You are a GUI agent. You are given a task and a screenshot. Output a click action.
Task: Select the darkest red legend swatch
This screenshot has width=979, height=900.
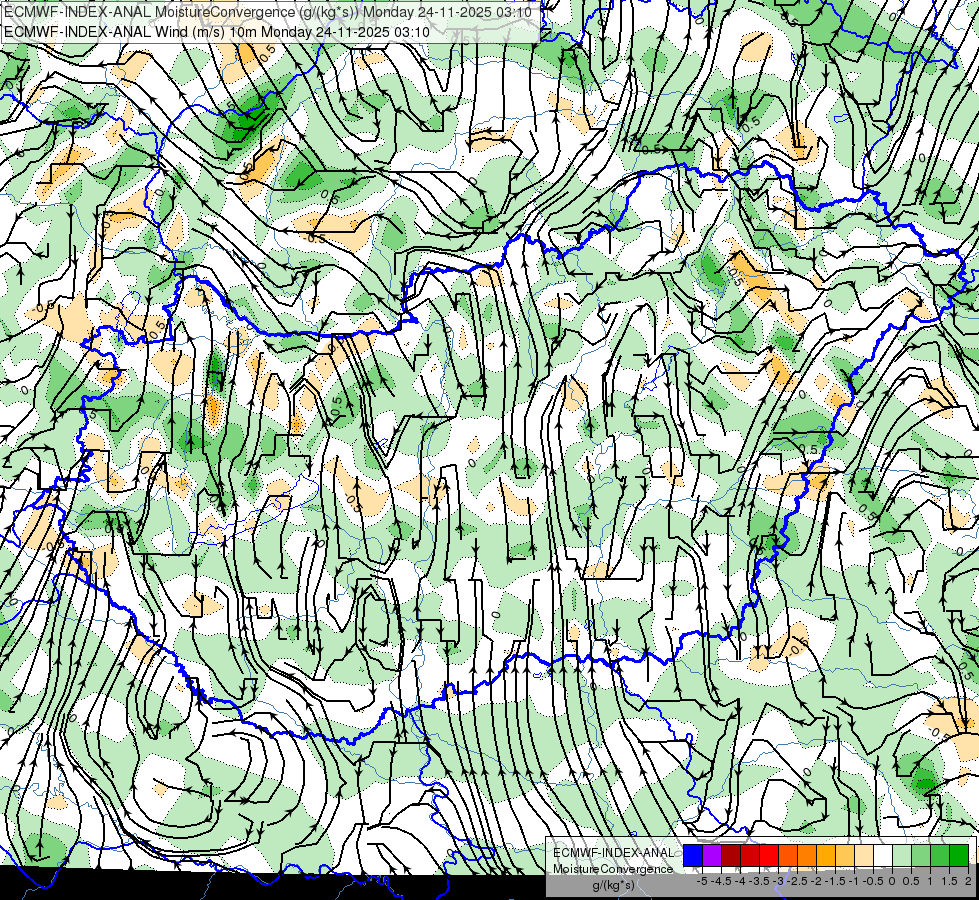point(731,855)
